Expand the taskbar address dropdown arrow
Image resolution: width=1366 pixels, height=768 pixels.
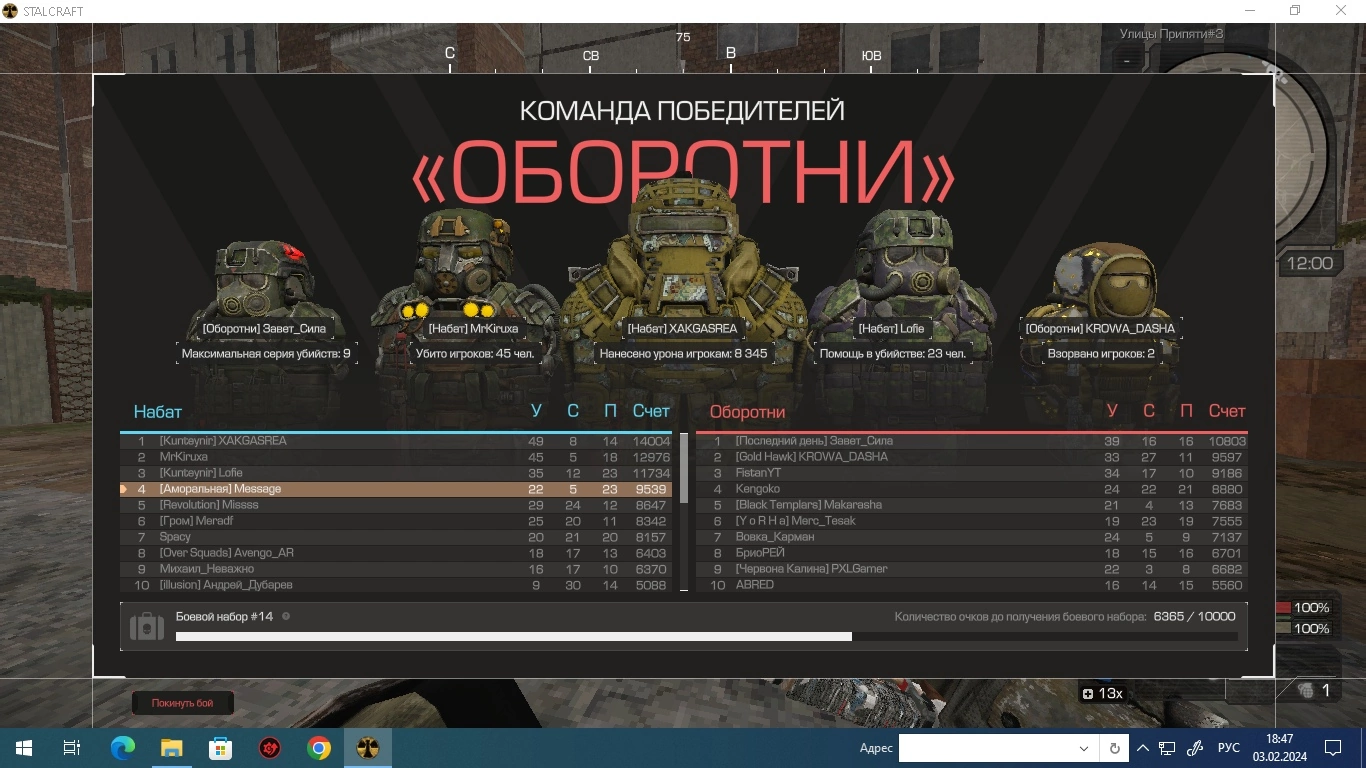click(1084, 748)
